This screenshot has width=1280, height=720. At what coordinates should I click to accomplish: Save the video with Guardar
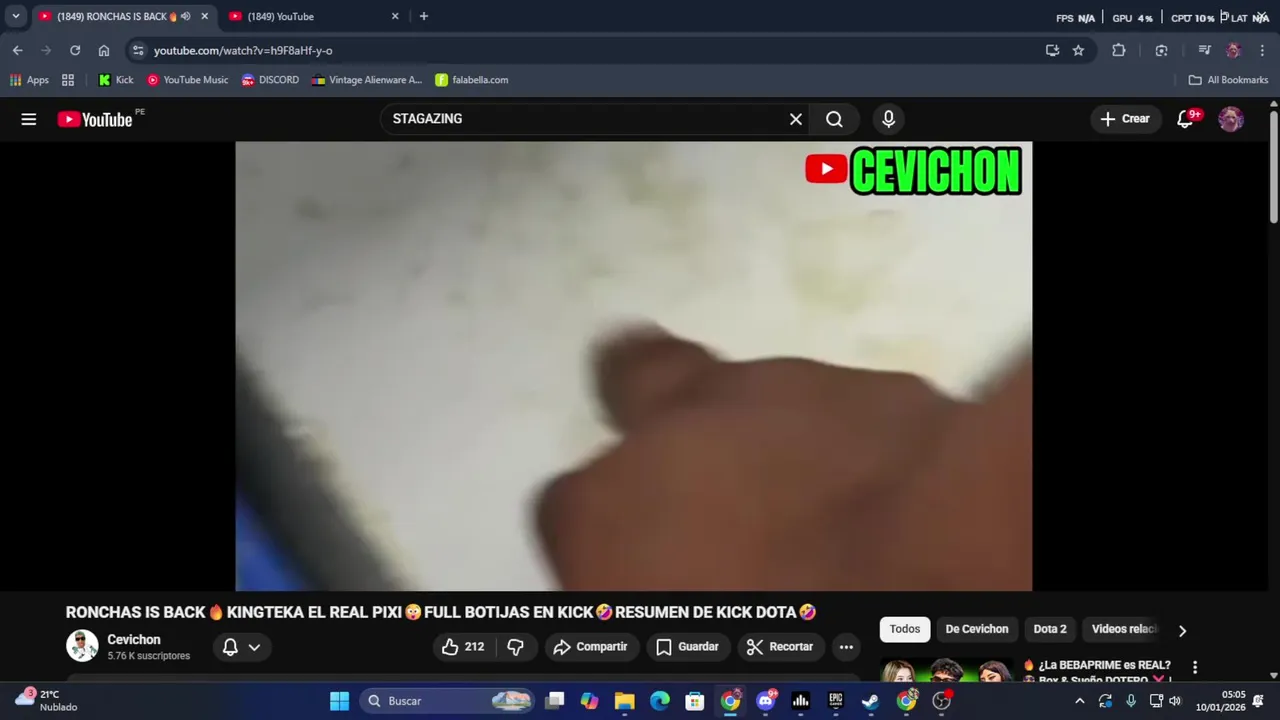[688, 647]
